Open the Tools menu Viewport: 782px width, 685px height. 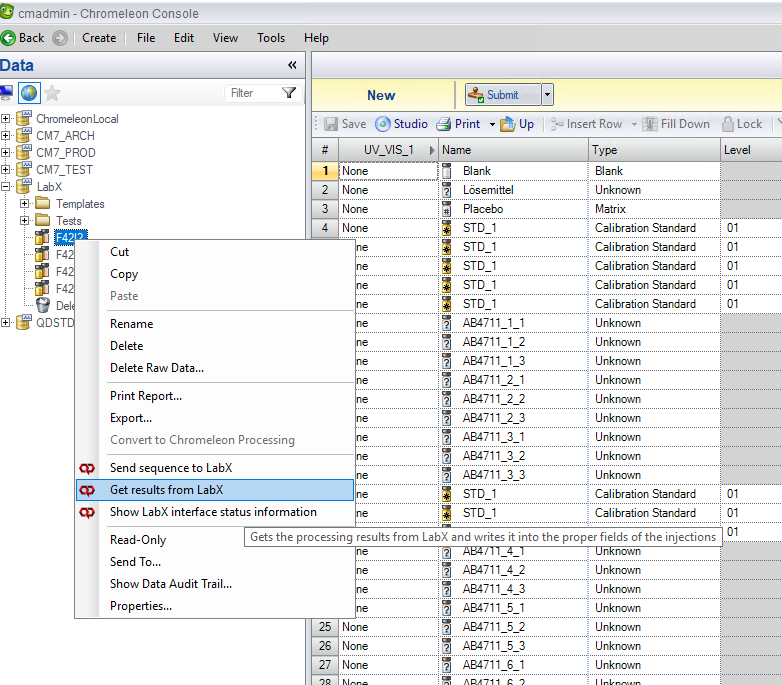pyautogui.click(x=271, y=38)
